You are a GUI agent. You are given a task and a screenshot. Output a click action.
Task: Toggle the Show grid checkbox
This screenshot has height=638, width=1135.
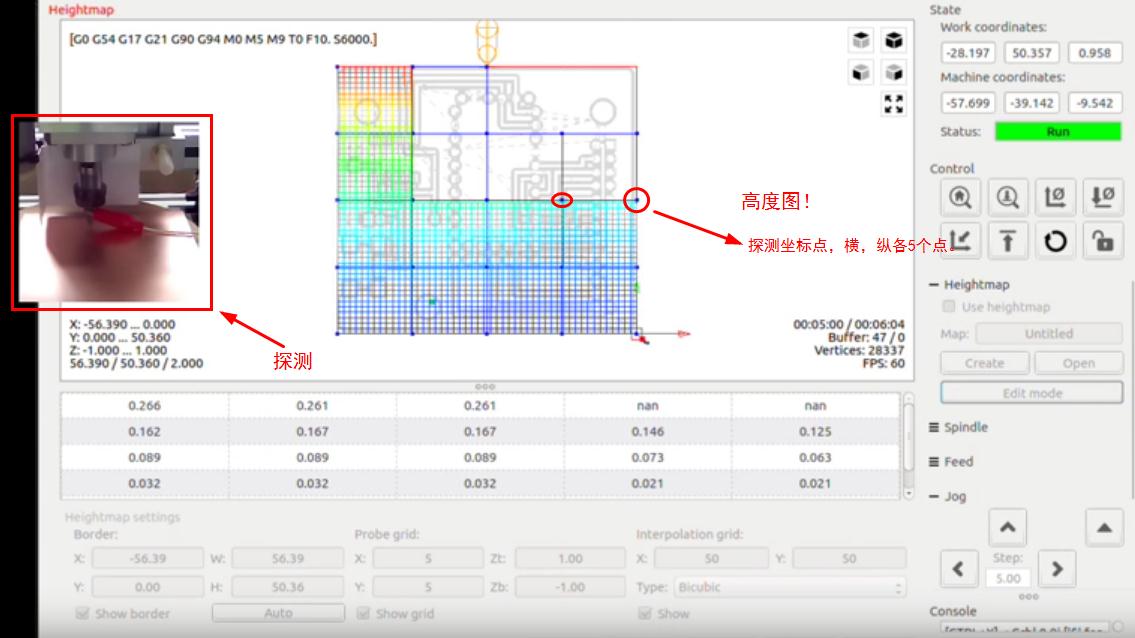364,613
